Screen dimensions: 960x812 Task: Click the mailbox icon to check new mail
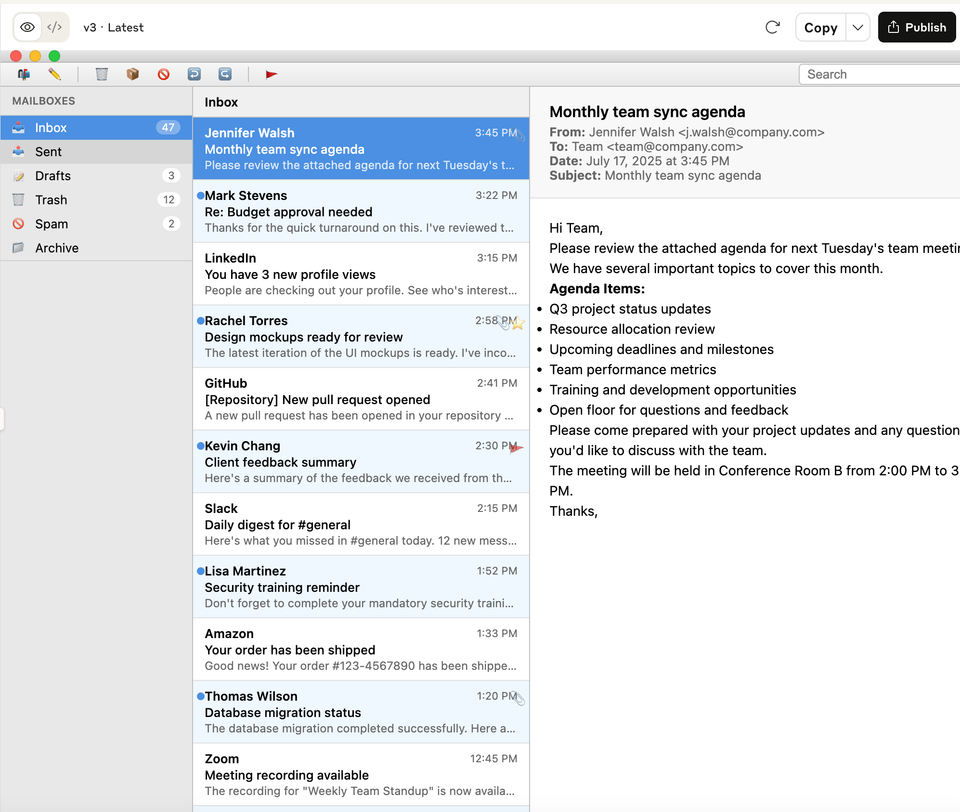tap(23, 74)
